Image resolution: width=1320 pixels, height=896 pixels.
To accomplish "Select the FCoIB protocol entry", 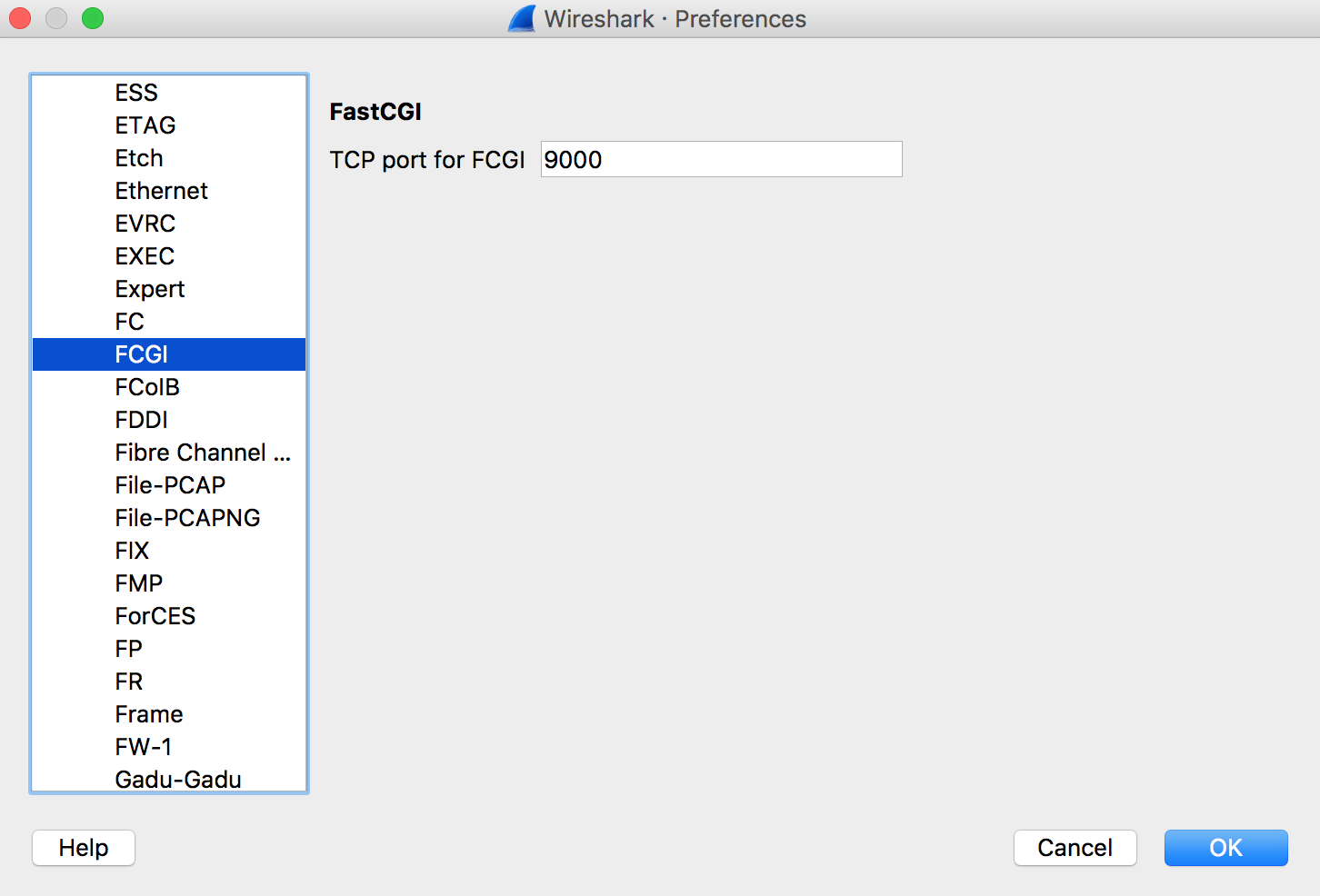I will (147, 386).
